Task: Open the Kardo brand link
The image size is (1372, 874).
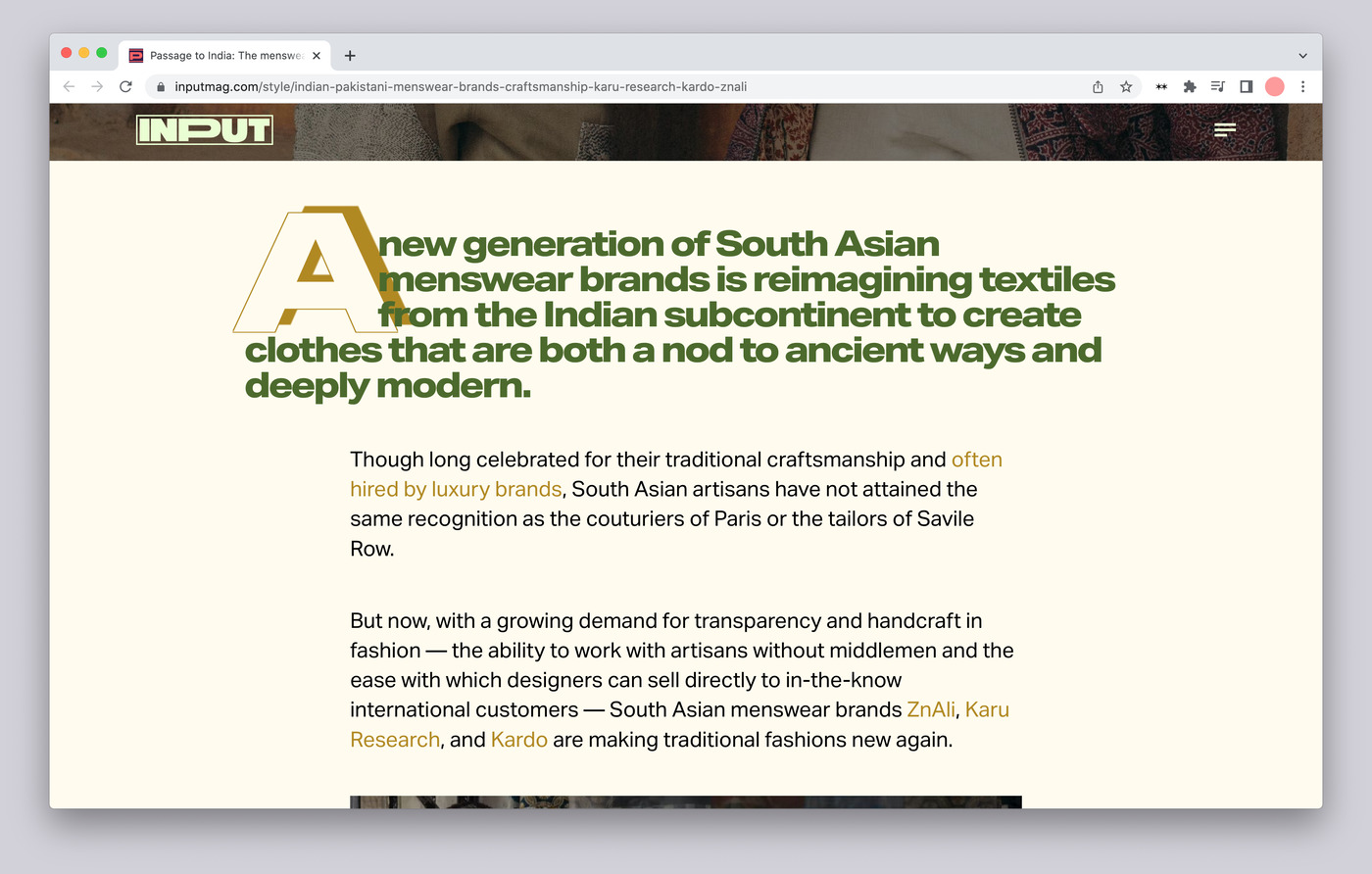Action: coord(518,740)
